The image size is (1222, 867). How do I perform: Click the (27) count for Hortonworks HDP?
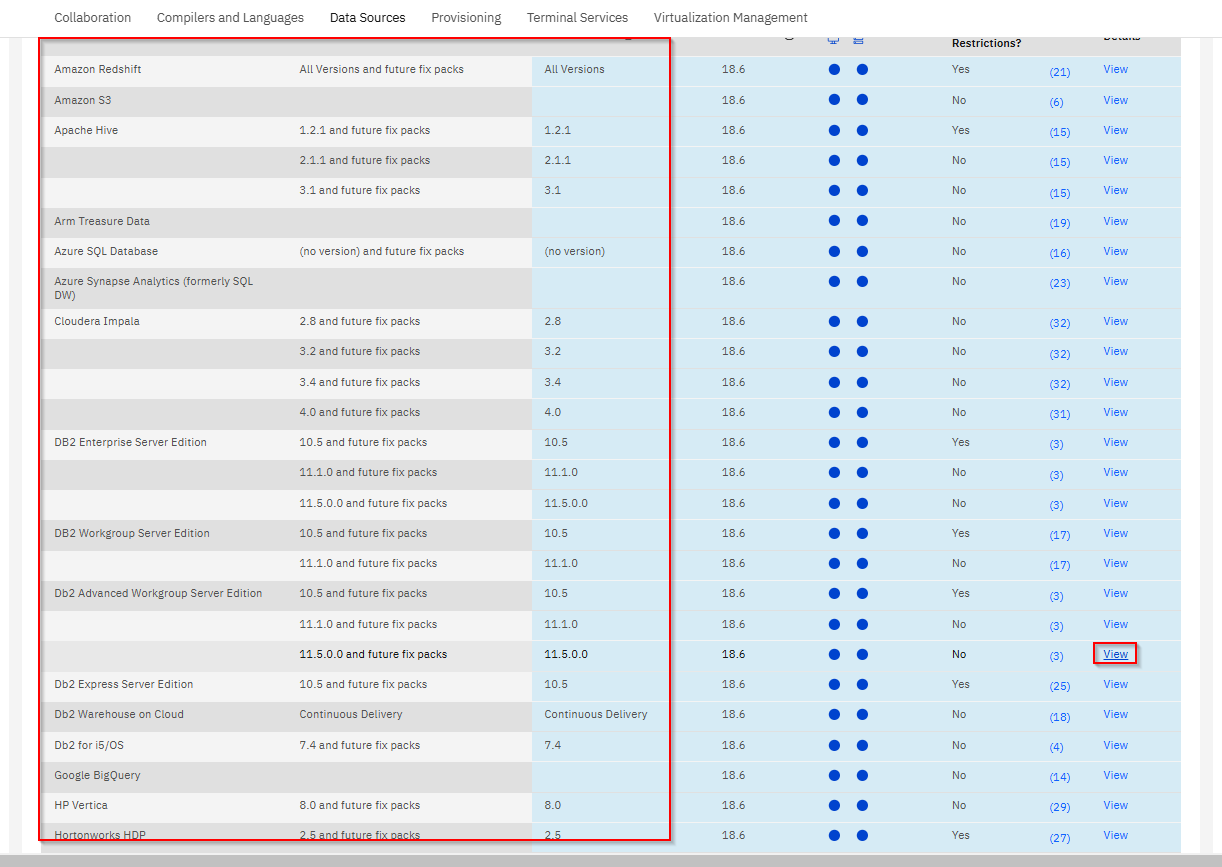[1060, 838]
